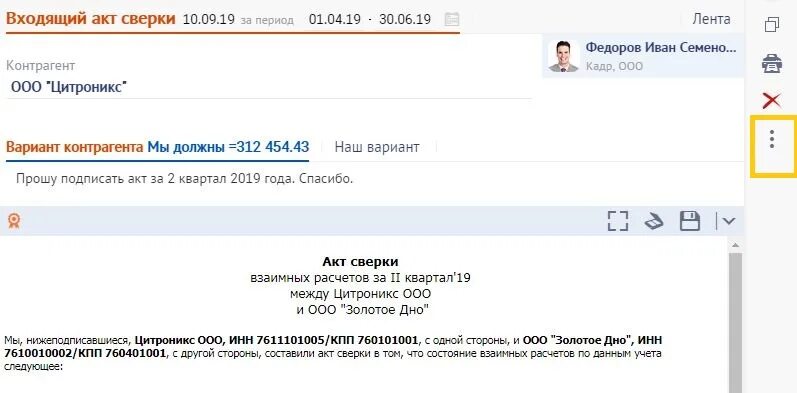The width and height of the screenshot is (797, 393).
Task: Select the Вариант контрагента tab
Action: pyautogui.click(x=74, y=147)
